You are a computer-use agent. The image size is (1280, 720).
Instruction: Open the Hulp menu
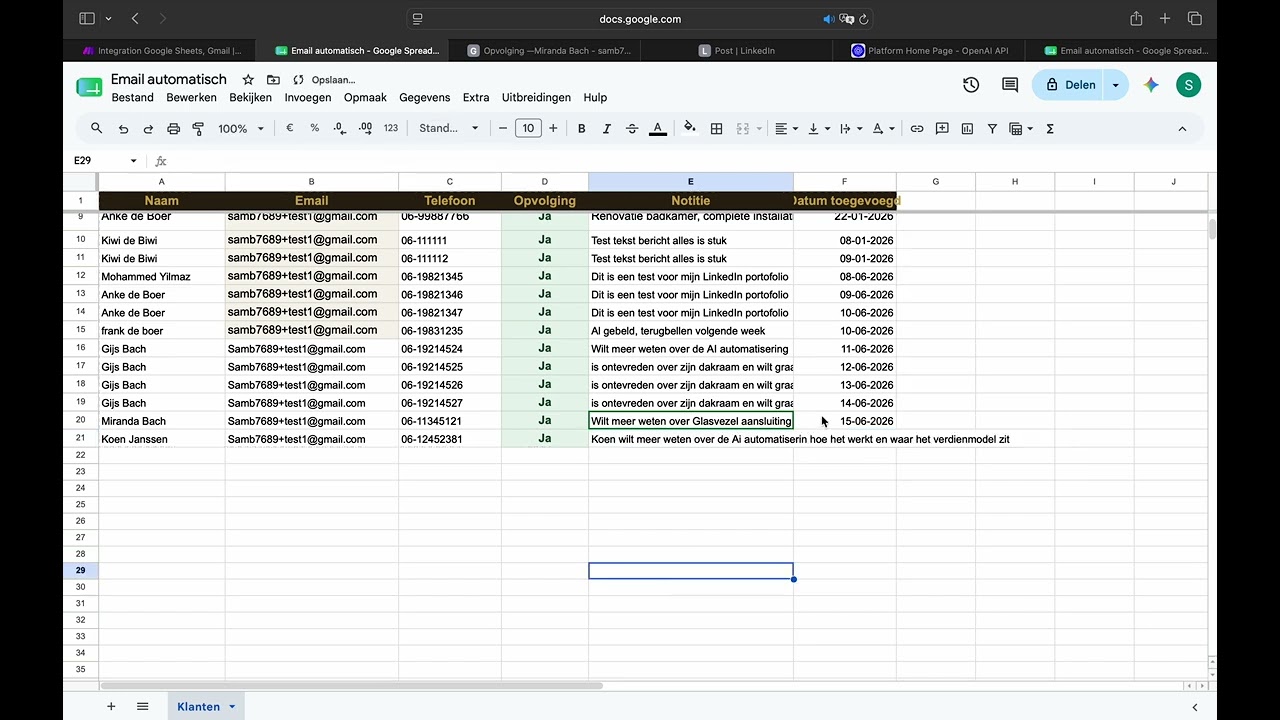click(x=595, y=97)
